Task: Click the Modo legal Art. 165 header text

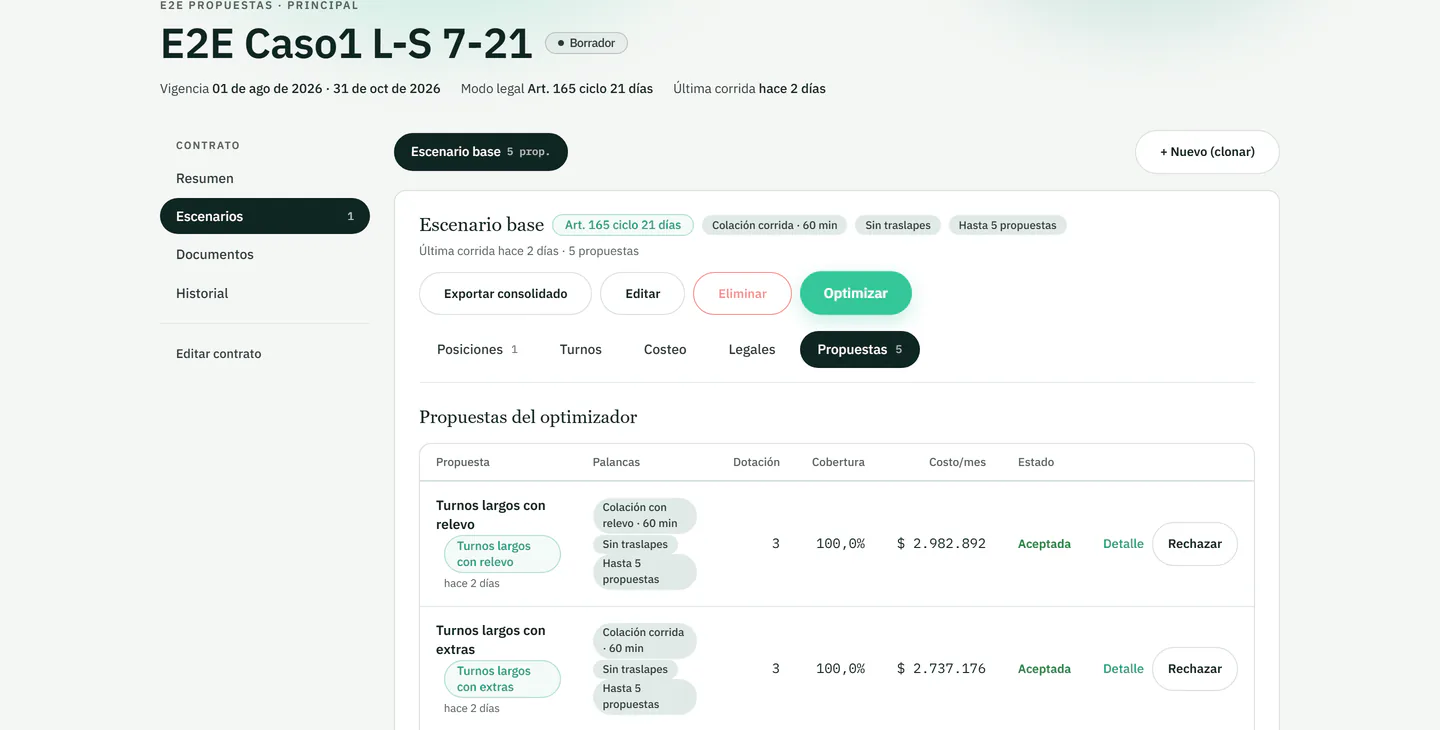Action: 557,89
